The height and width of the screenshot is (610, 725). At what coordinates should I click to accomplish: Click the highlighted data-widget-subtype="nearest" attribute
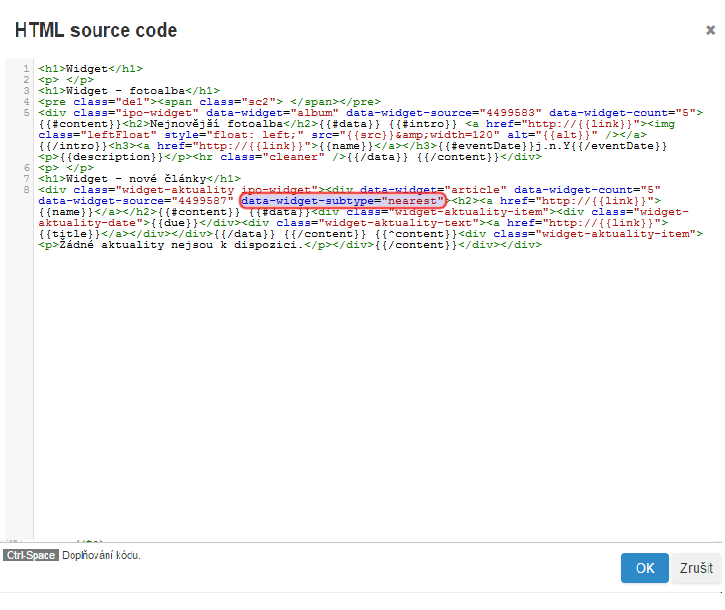(342, 201)
